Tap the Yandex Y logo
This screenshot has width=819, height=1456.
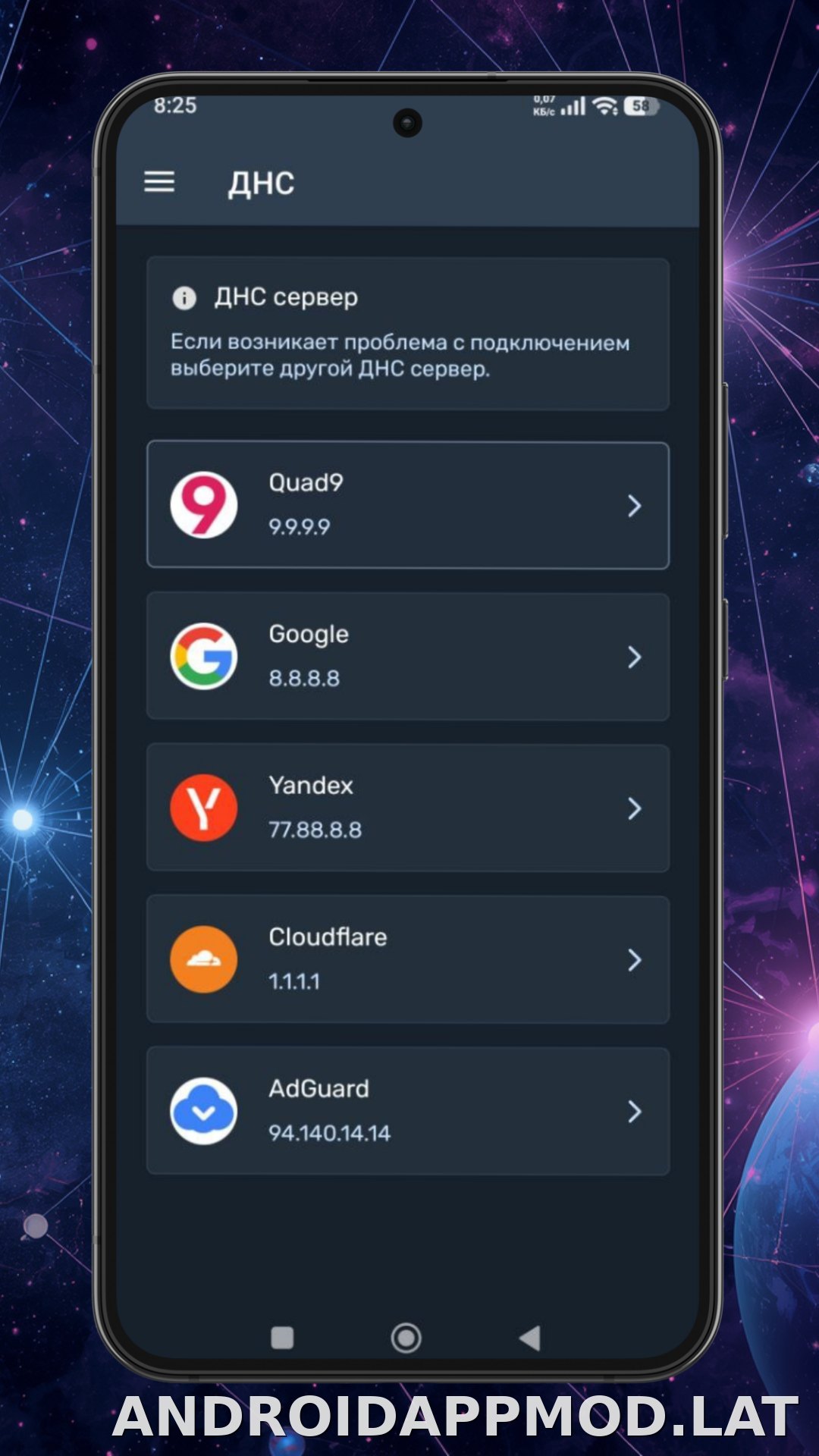click(203, 808)
